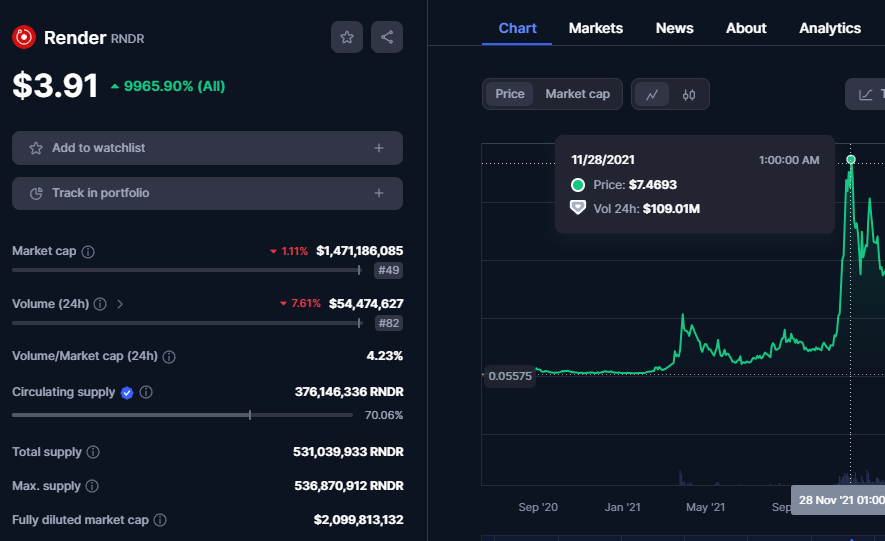
Task: Add Render to watchlist
Action: (207, 148)
